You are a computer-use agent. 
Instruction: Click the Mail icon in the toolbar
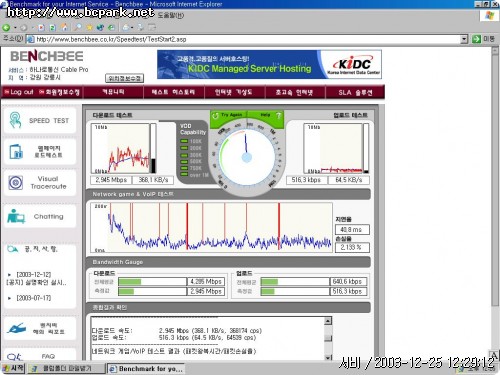(126, 28)
